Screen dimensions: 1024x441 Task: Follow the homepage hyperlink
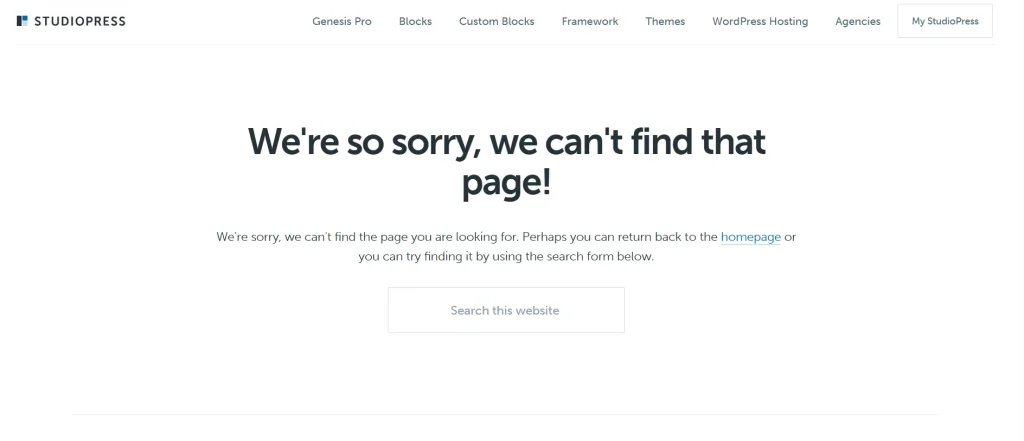750,237
